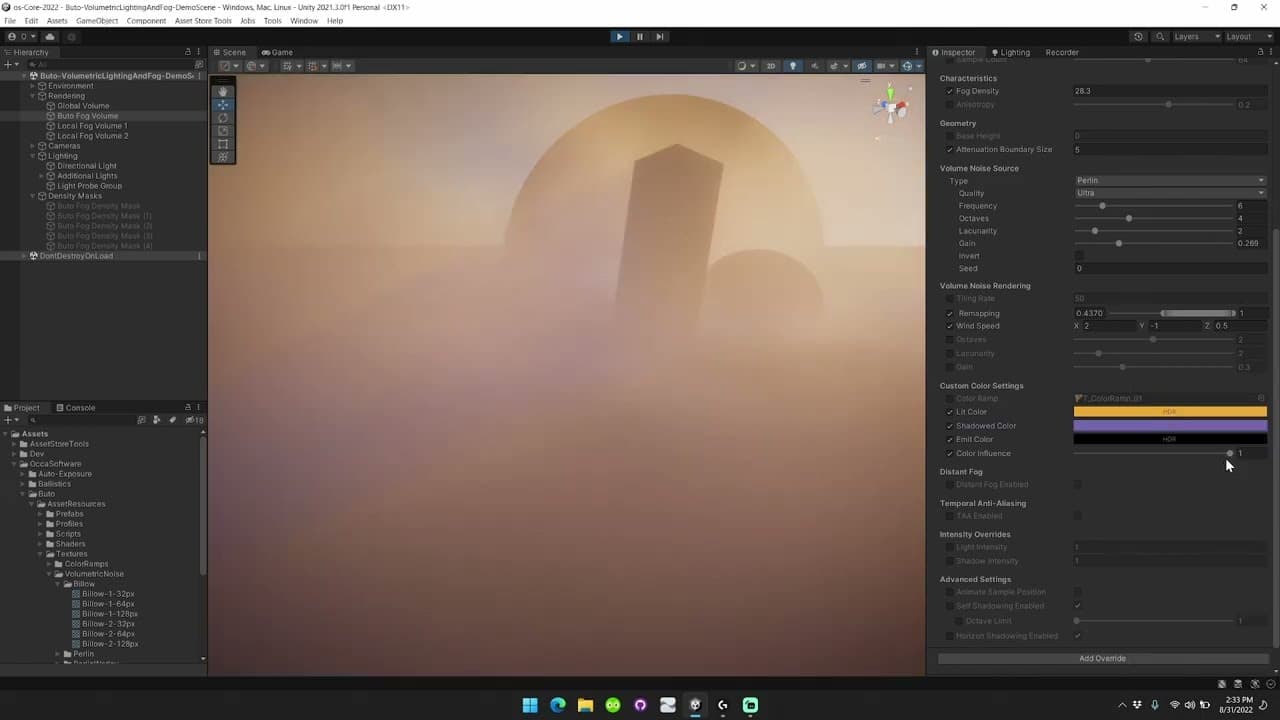1280x720 pixels.
Task: Open the Layers dropdown
Action: (1196, 37)
